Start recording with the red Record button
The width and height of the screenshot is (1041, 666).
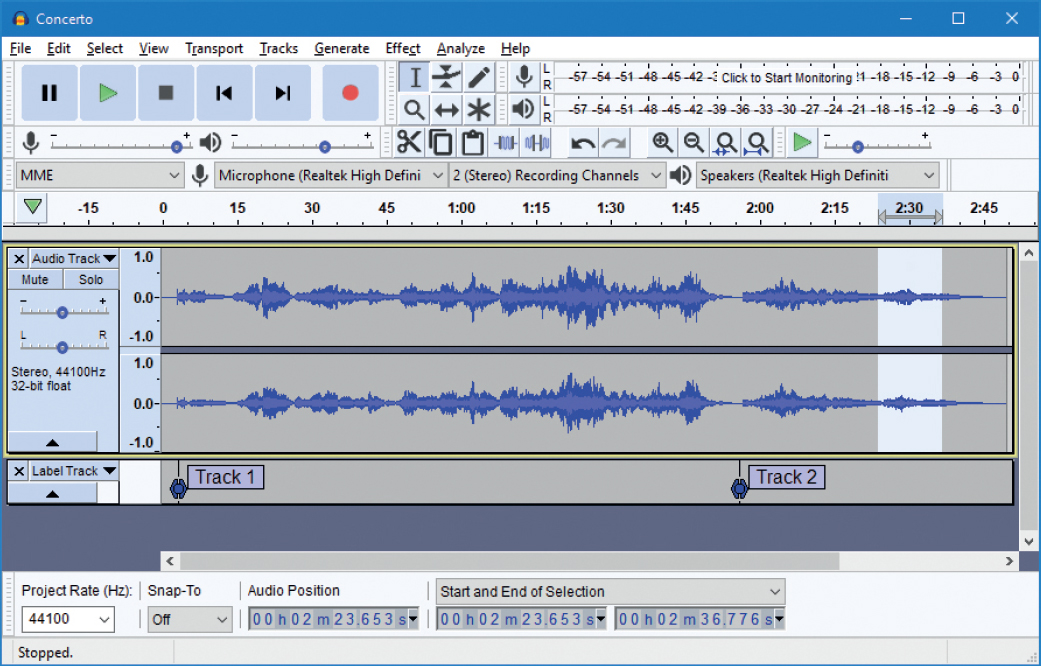tap(350, 93)
